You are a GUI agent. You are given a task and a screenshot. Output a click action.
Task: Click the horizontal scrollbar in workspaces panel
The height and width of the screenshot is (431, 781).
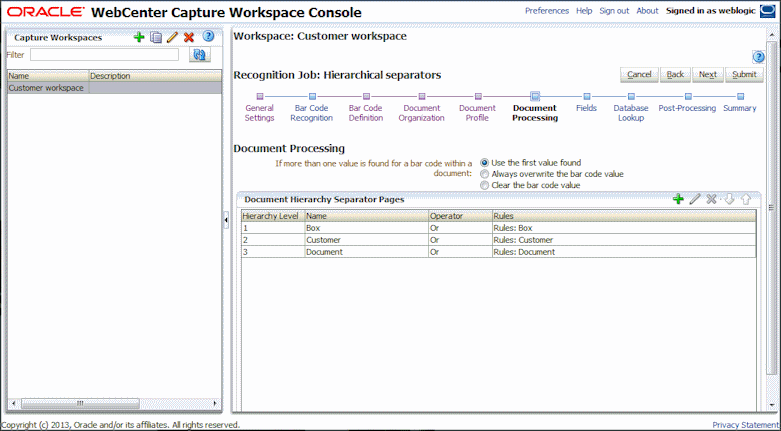pos(114,403)
